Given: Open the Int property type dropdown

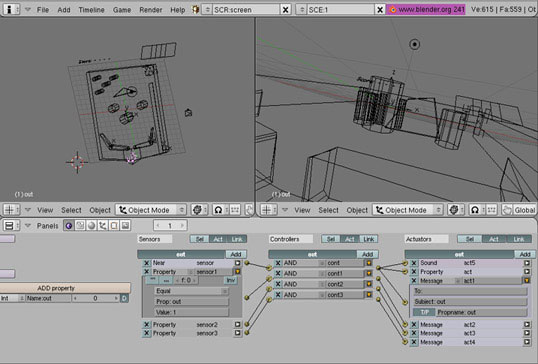Looking at the screenshot, I should tap(12, 298).
